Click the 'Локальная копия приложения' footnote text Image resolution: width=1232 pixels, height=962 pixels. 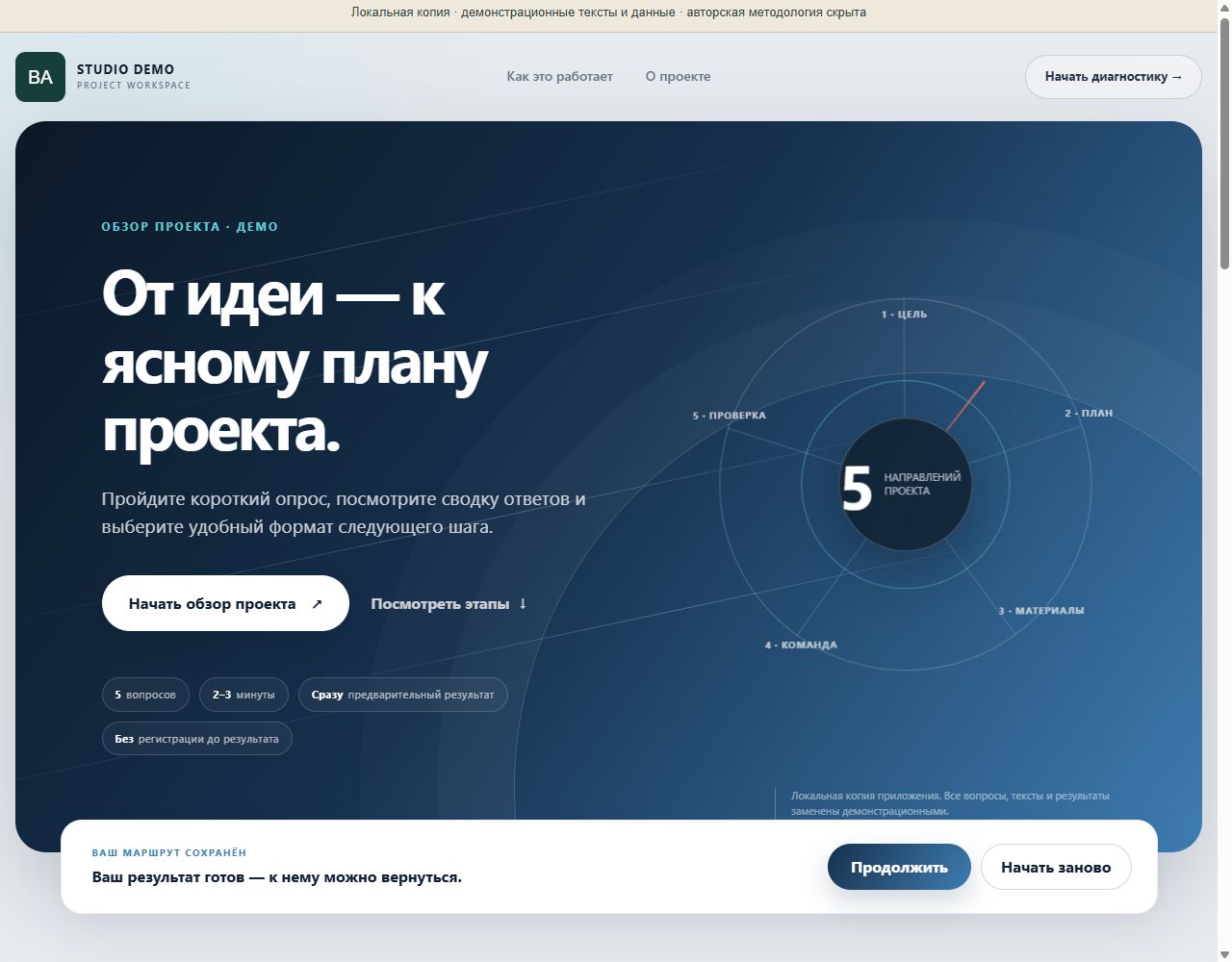point(950,803)
